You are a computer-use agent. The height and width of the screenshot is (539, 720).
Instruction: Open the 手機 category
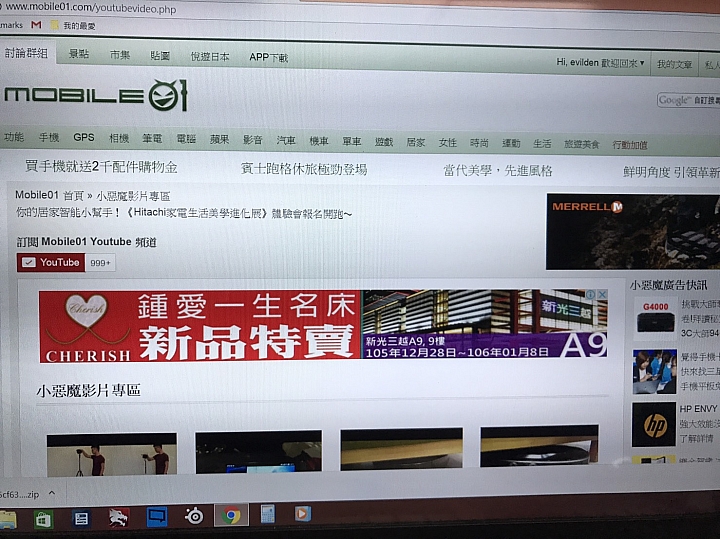(49, 137)
